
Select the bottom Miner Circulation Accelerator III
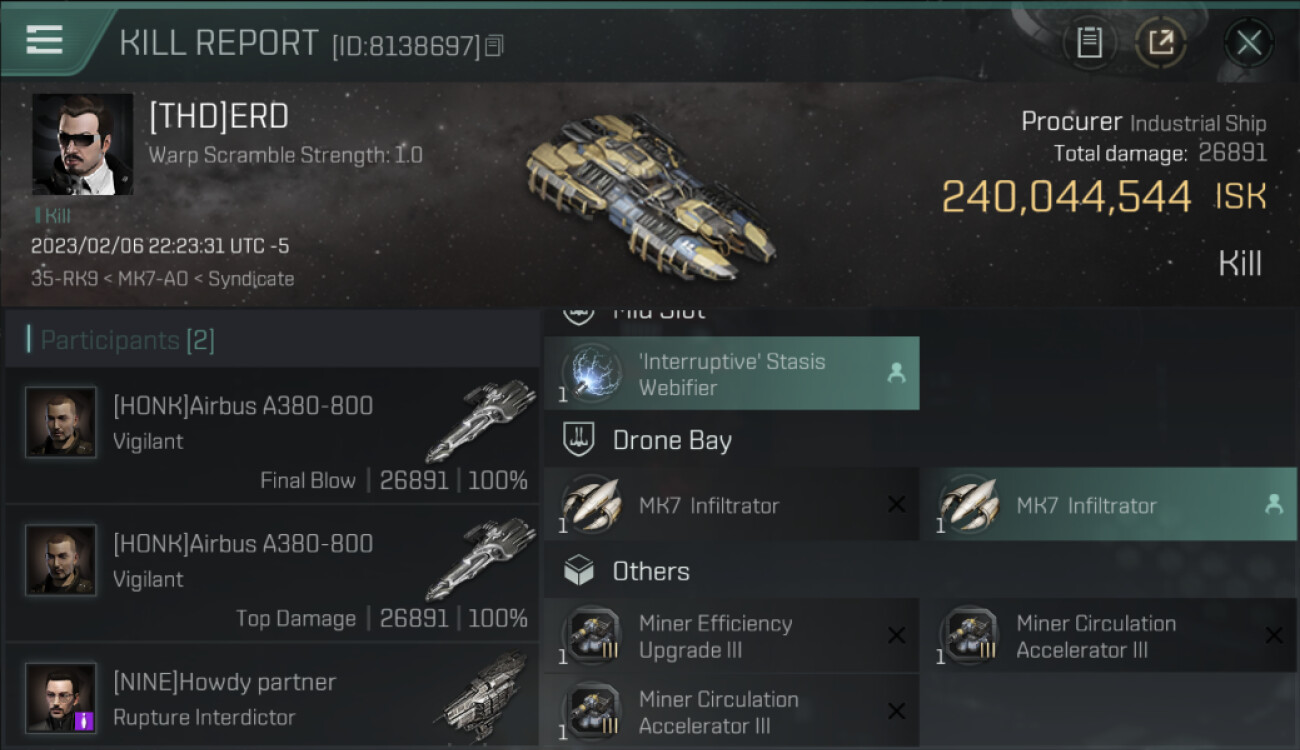click(x=731, y=711)
